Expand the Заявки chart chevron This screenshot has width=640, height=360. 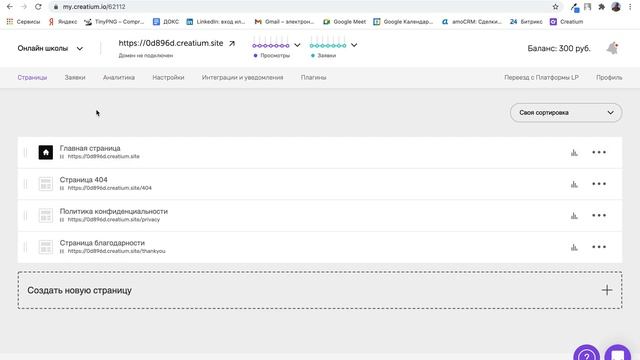(354, 45)
